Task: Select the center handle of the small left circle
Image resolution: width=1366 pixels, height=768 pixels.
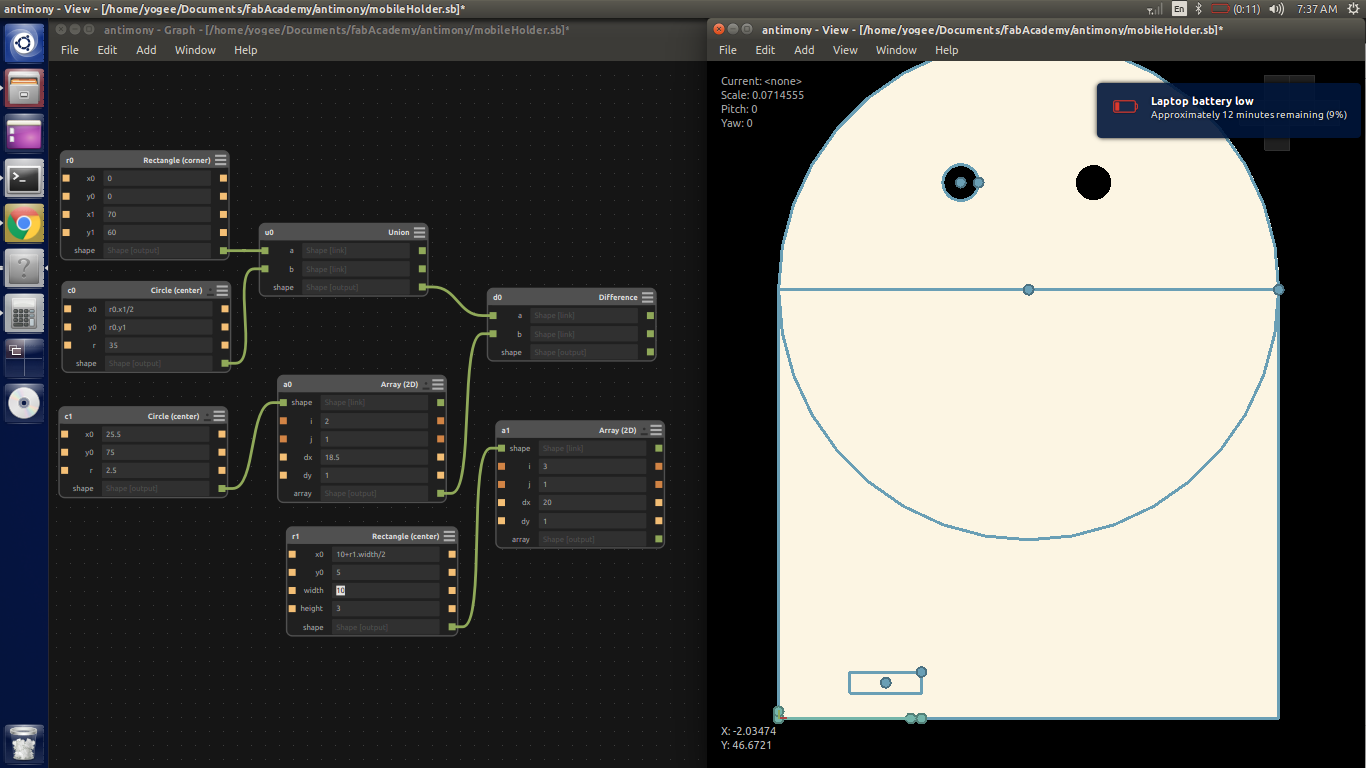Action: pyautogui.click(x=961, y=182)
